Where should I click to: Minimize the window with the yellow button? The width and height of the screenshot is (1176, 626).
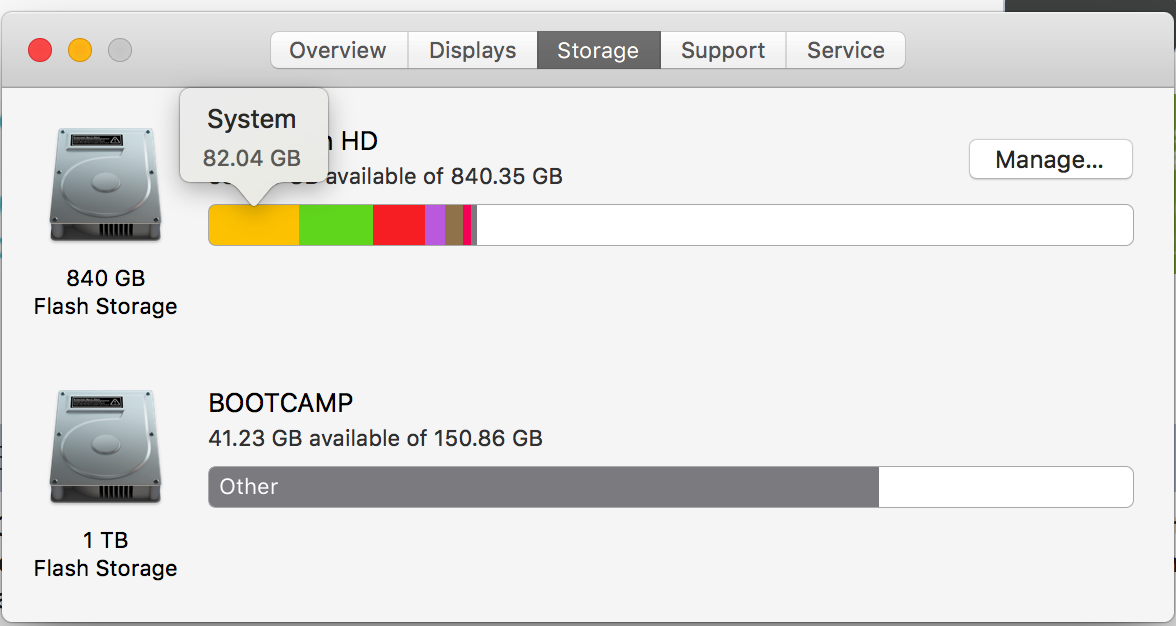[x=80, y=50]
